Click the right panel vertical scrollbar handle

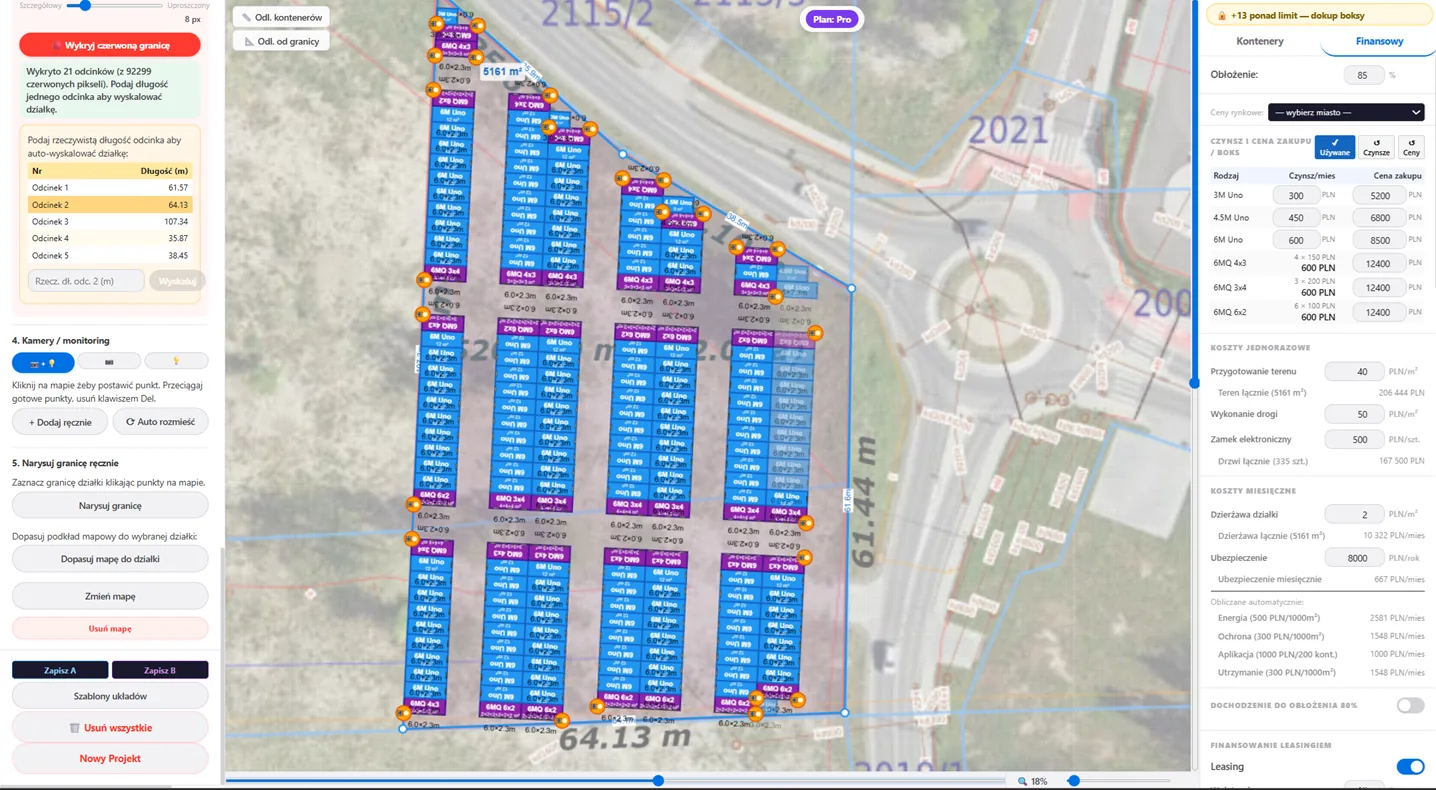(x=1194, y=383)
